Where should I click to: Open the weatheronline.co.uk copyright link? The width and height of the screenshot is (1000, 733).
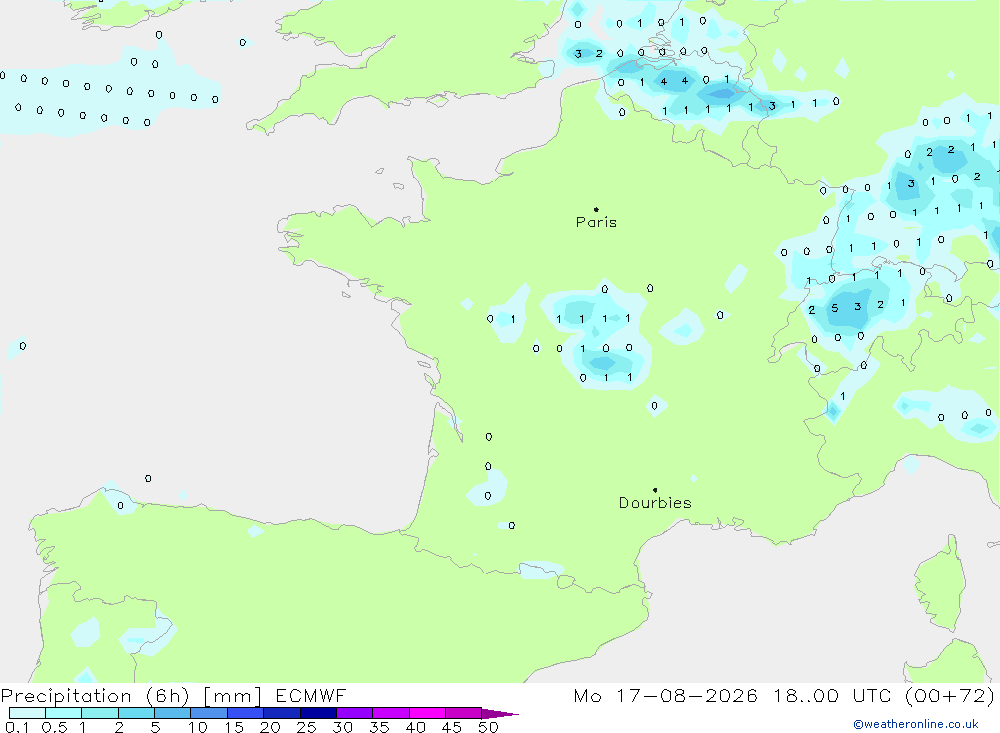tap(916, 724)
